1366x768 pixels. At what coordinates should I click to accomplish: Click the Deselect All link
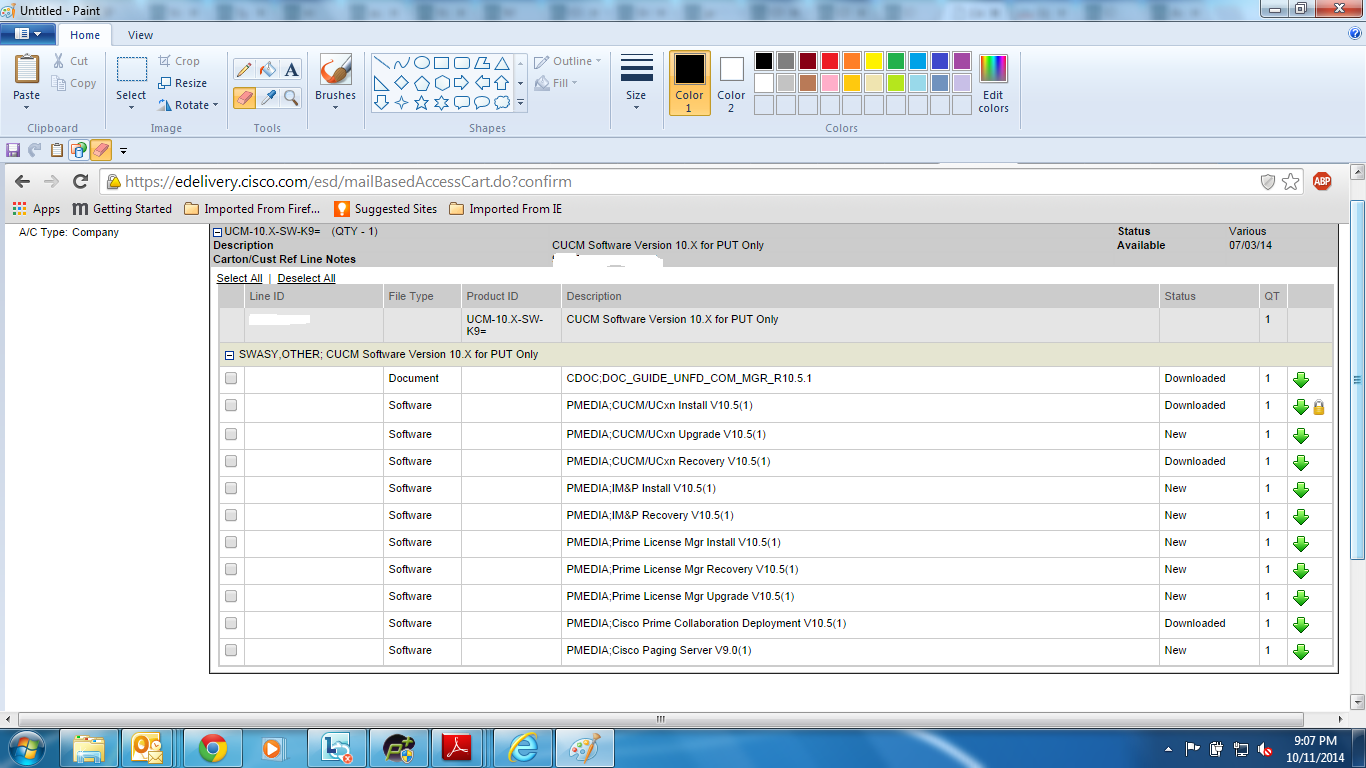coord(306,278)
